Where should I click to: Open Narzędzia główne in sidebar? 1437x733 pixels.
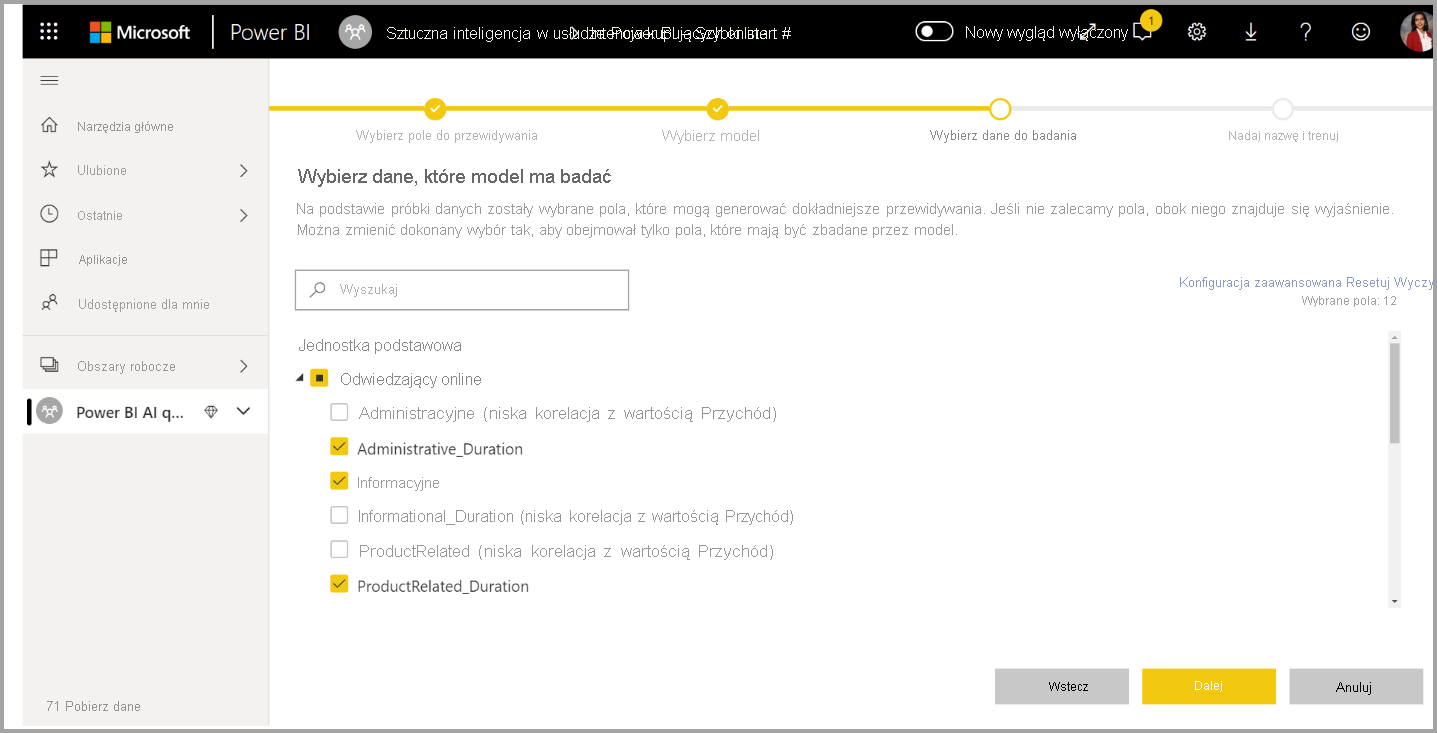point(125,127)
